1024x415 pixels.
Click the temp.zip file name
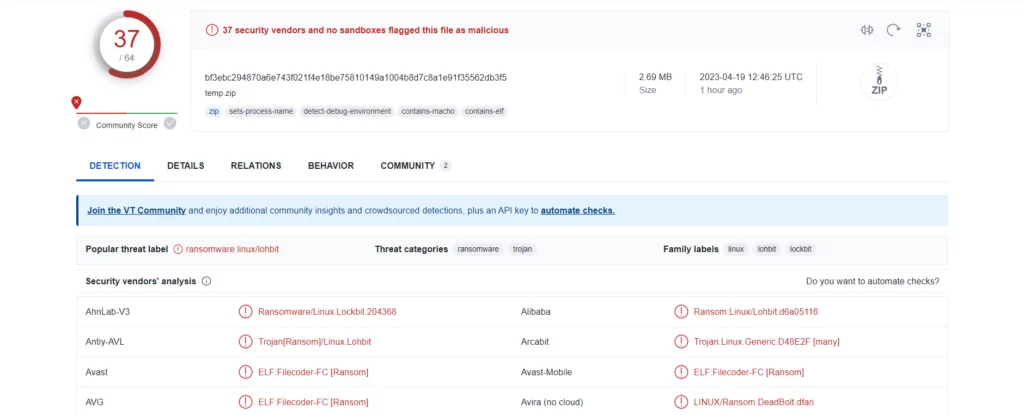click(x=219, y=93)
